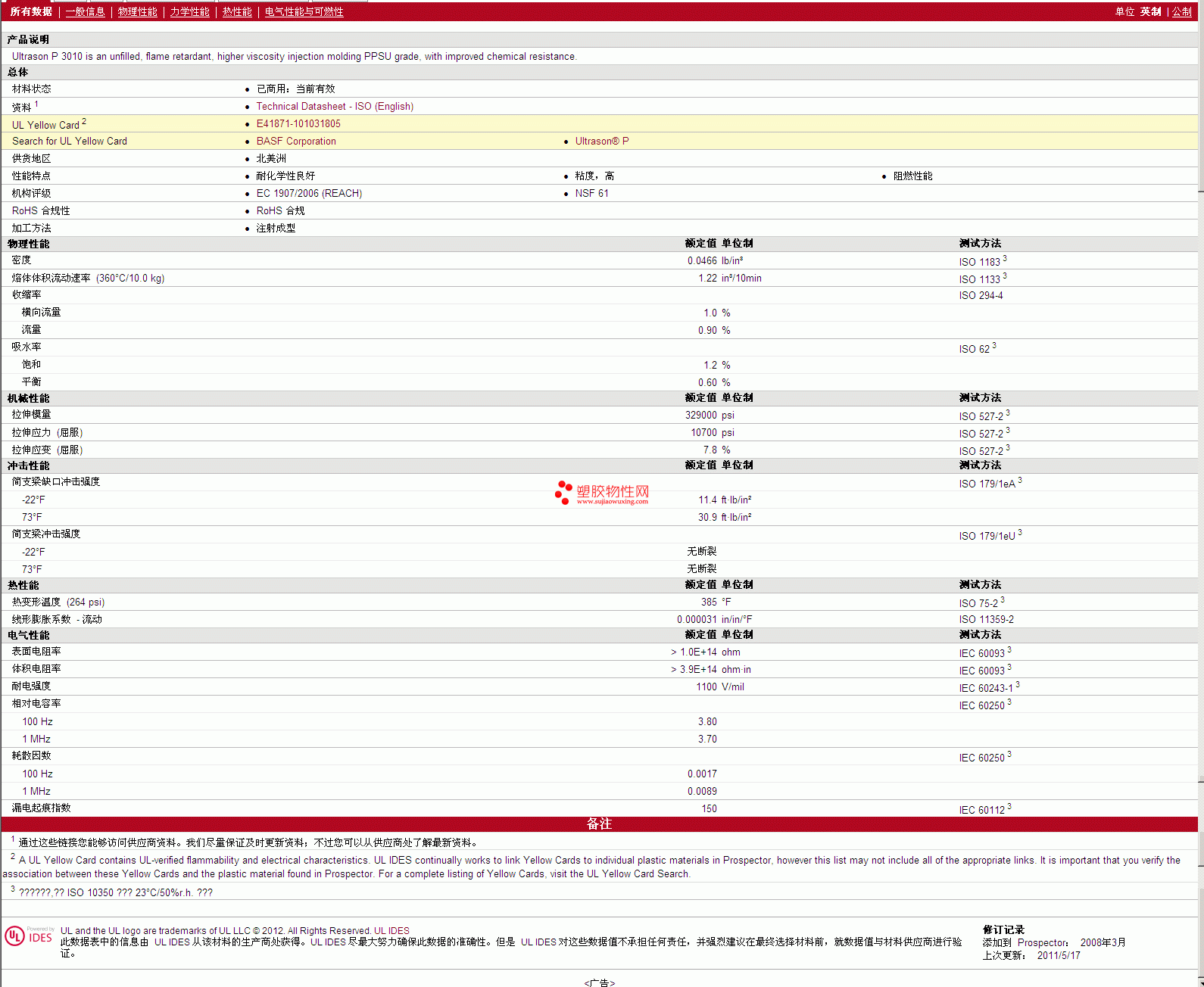Viewport: 1204px width, 987px height.
Task: Select the 所有数据 tab
Action: point(31,12)
